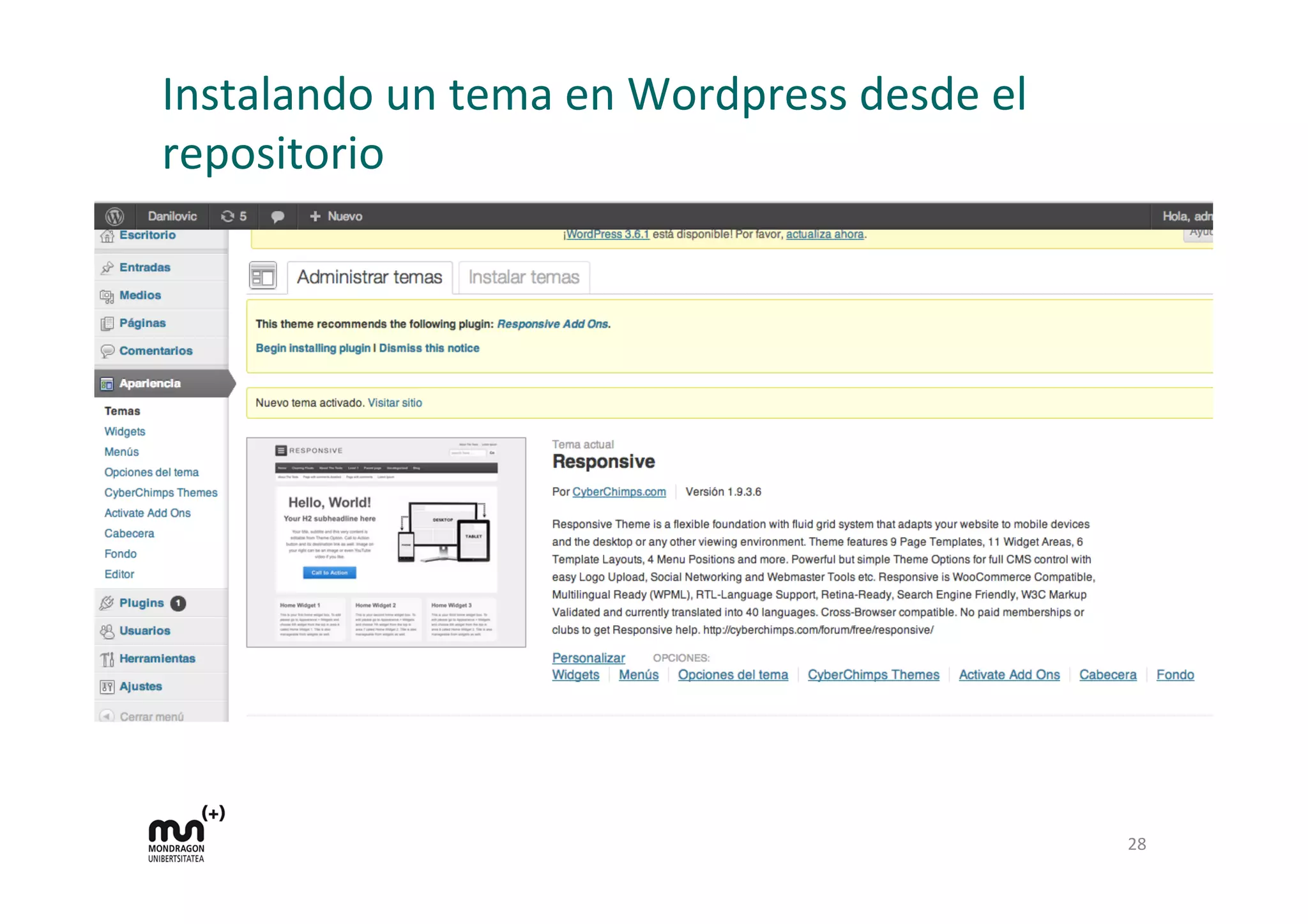Click the Páginas document icon

[x=107, y=324]
